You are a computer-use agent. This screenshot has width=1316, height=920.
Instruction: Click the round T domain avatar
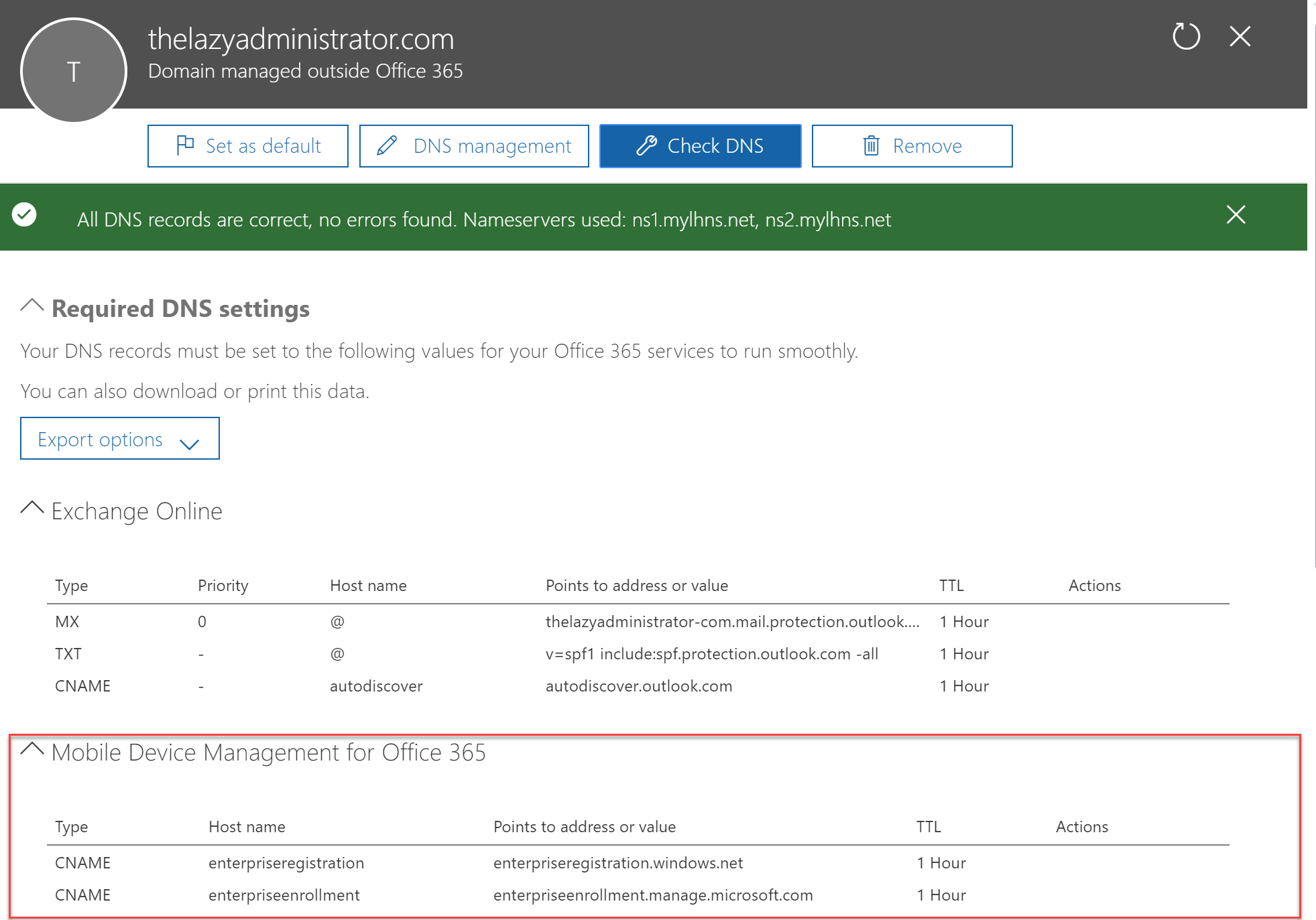[74, 70]
